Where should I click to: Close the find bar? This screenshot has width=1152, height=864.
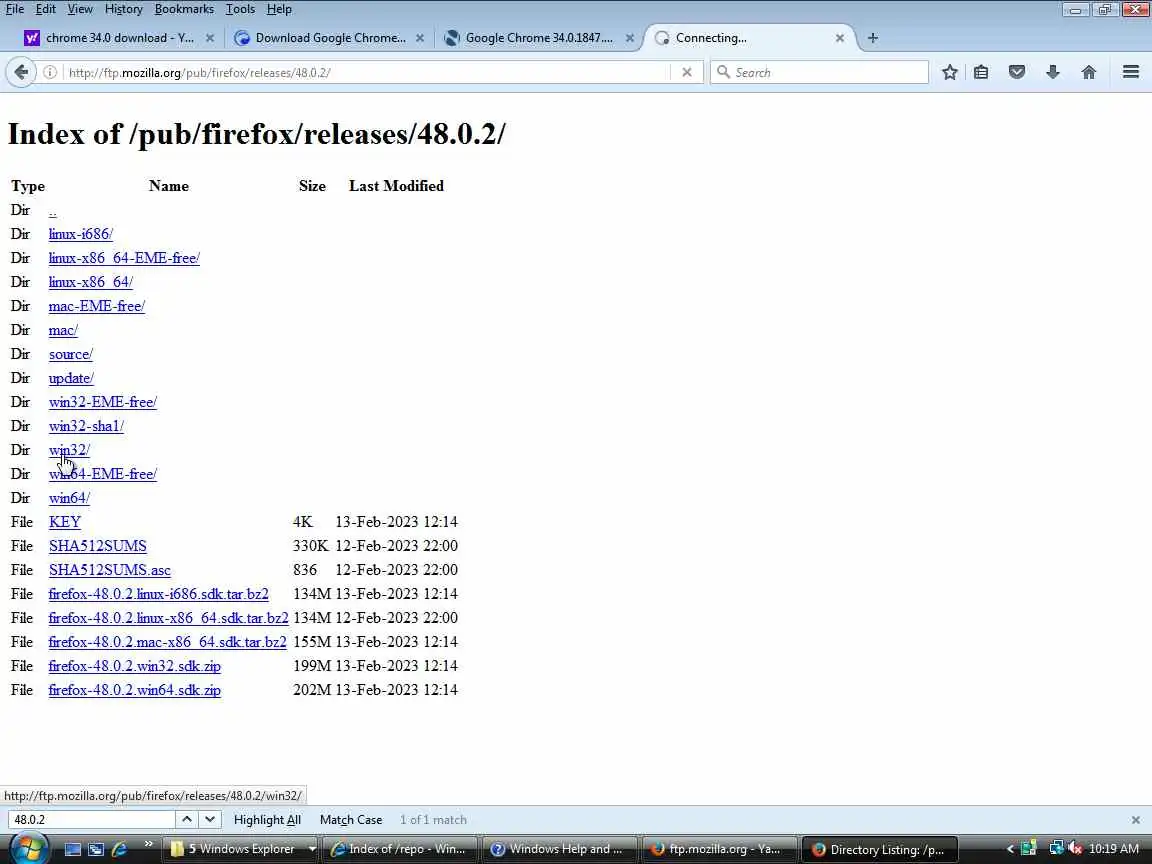1135,820
